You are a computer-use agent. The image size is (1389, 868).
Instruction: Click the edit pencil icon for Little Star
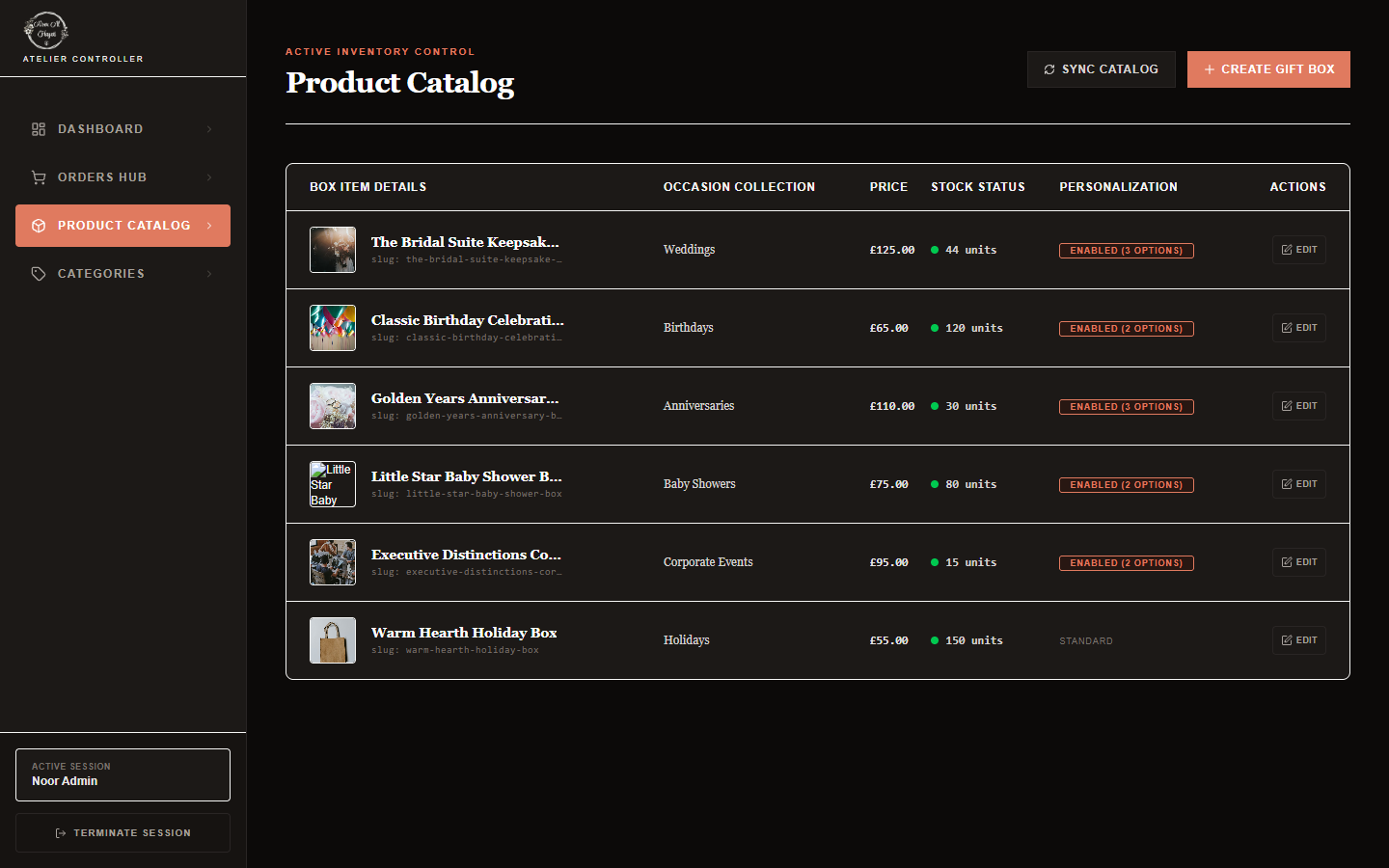[1287, 484]
